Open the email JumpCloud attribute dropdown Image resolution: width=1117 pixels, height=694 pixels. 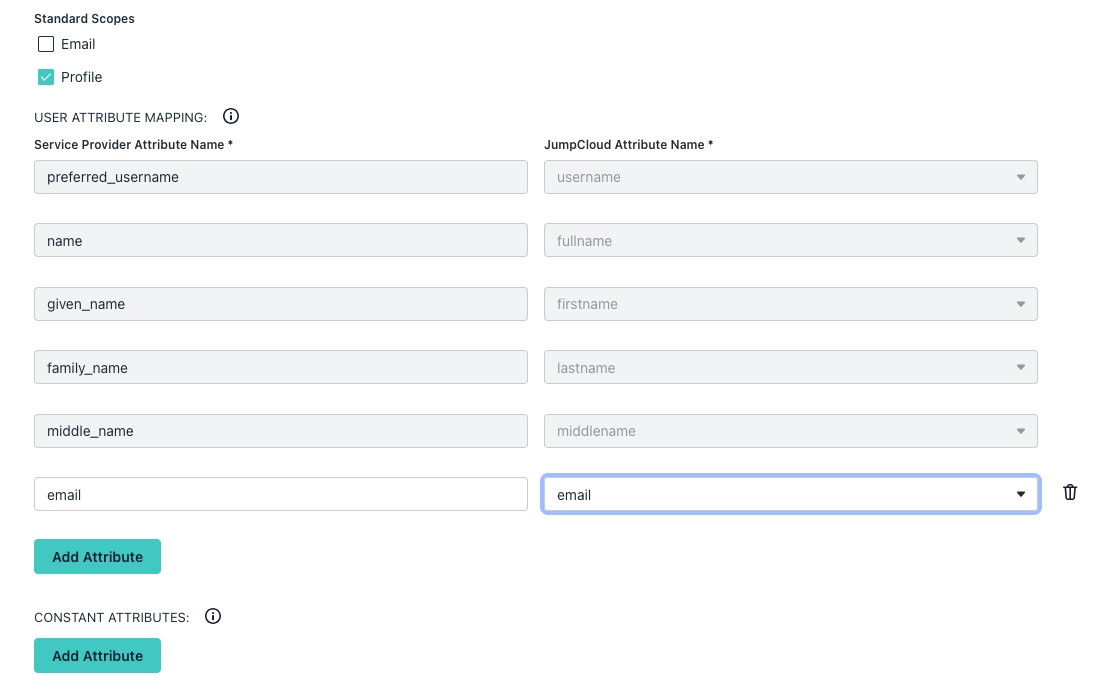point(790,494)
